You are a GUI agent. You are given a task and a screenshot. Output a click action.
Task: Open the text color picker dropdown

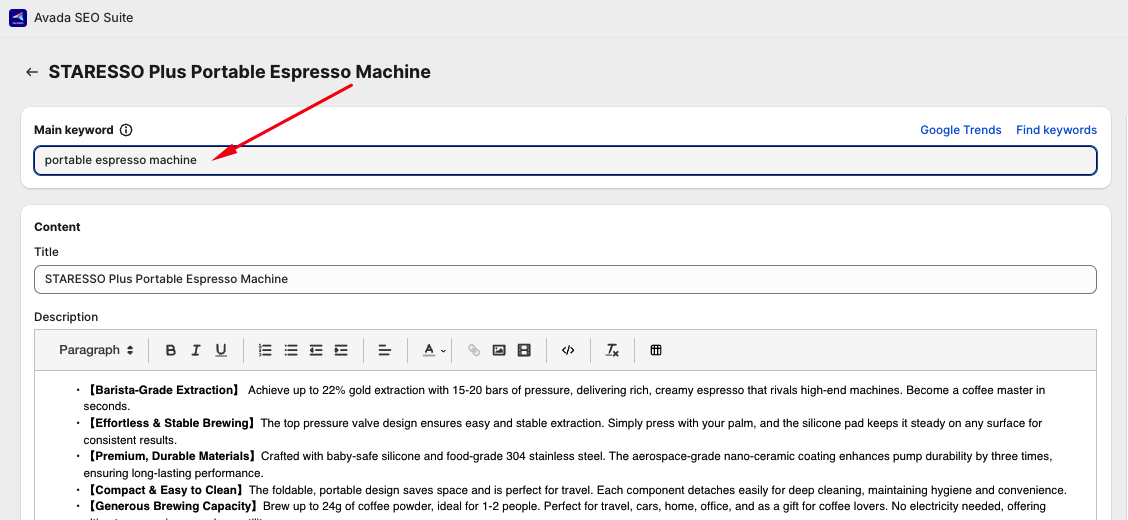point(432,350)
